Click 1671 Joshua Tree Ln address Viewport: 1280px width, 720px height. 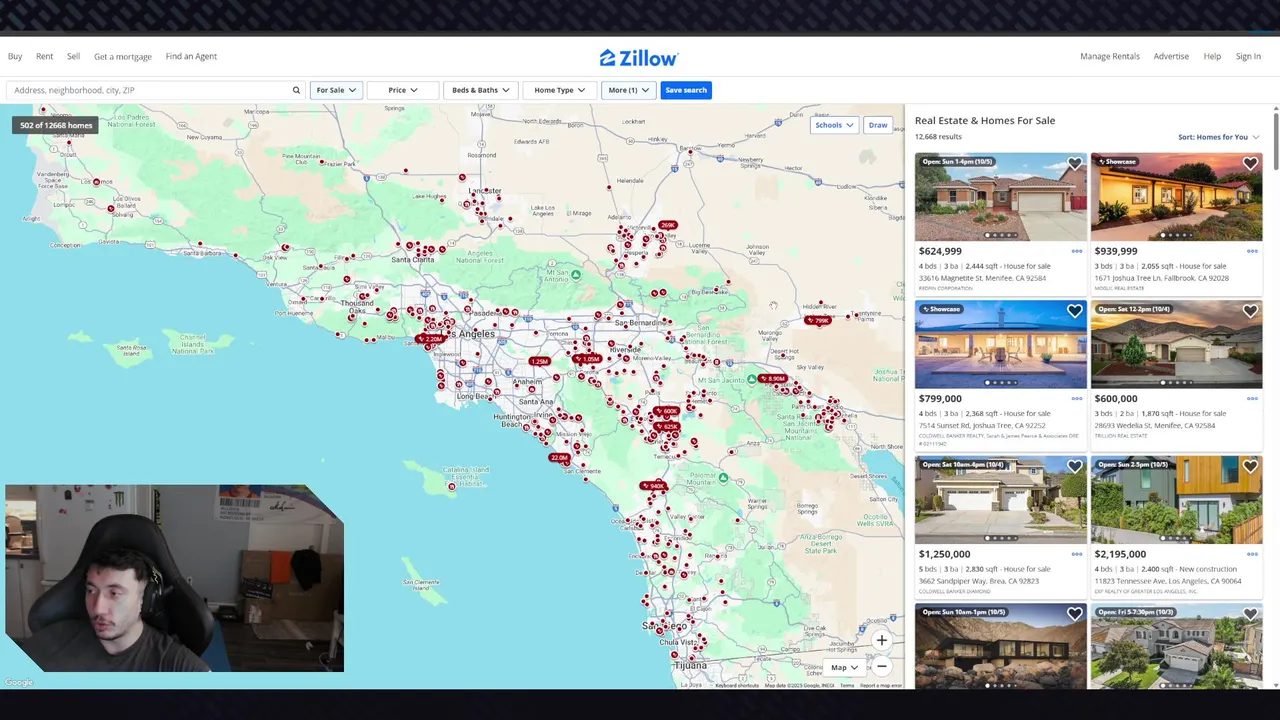tap(1161, 278)
